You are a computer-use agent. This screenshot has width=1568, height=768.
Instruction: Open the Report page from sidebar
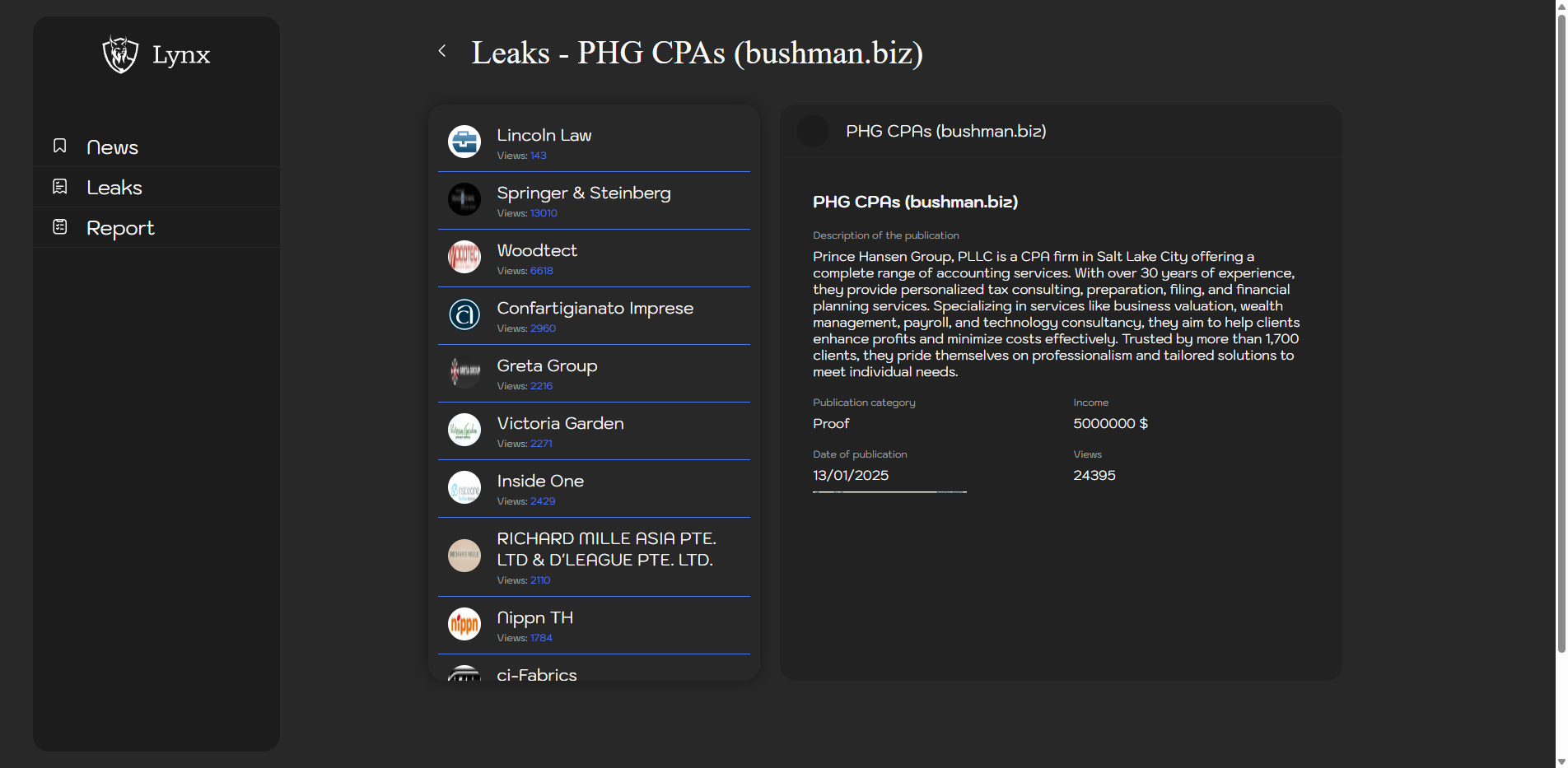pyautogui.click(x=120, y=228)
